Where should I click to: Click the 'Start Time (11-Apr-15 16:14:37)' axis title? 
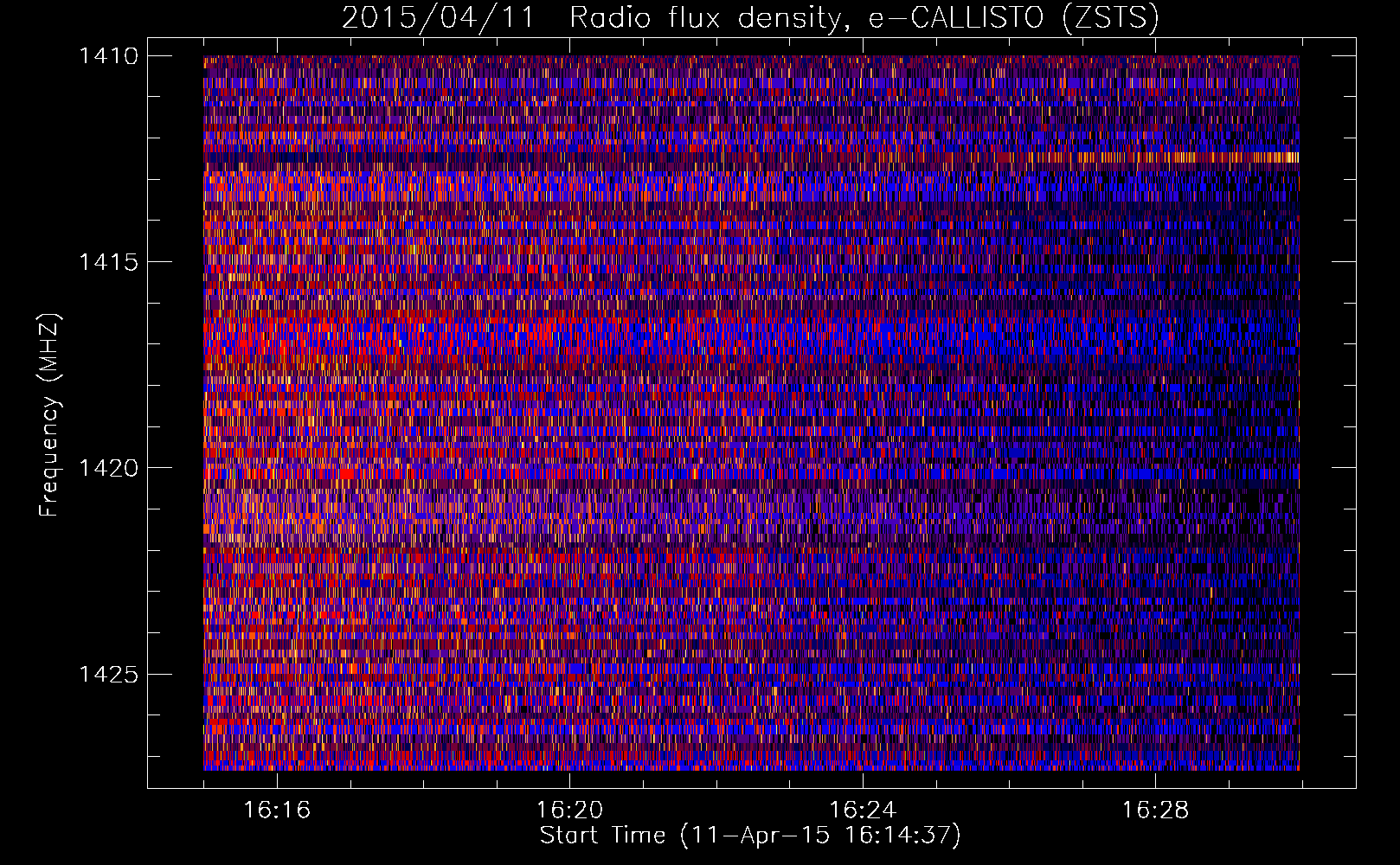pyautogui.click(x=750, y=836)
